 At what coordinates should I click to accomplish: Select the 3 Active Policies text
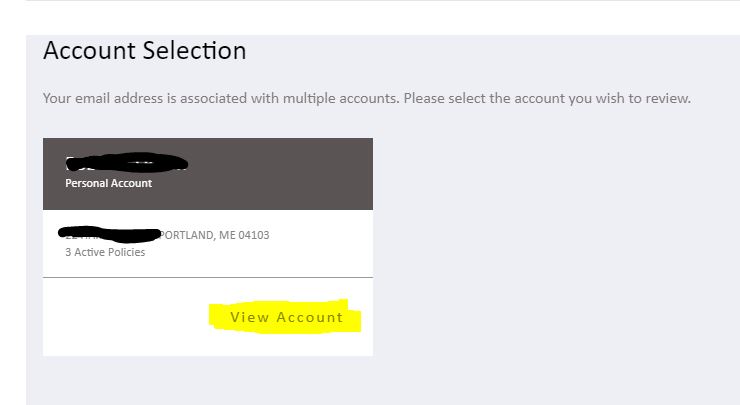pos(105,252)
